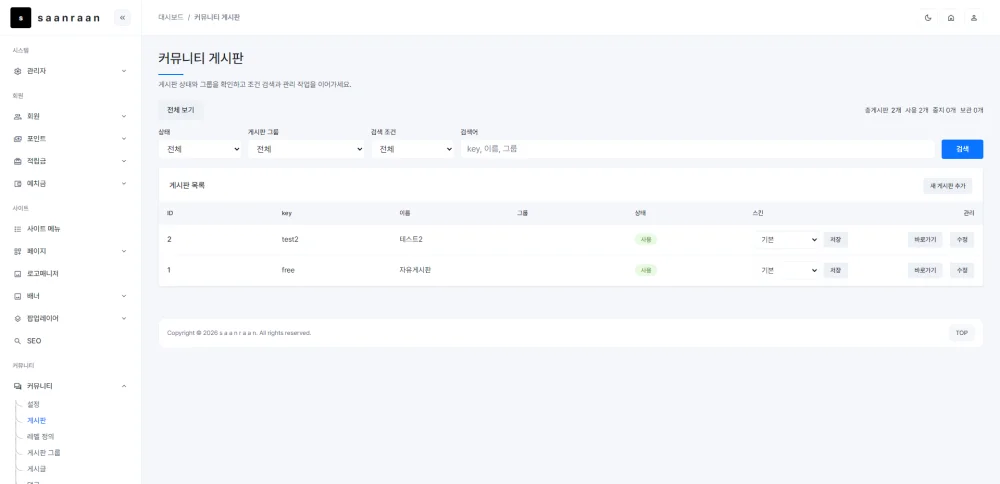1000x484 pixels.
Task: Expand the 페이지 sidebar menu chevron
Action: pos(124,251)
